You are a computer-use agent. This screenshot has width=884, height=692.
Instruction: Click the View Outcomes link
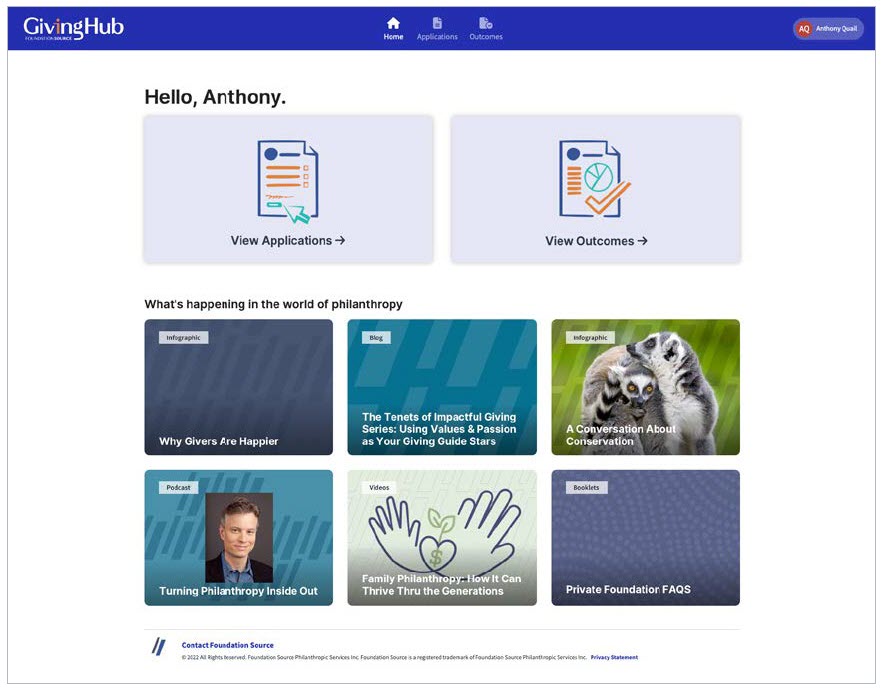point(596,241)
